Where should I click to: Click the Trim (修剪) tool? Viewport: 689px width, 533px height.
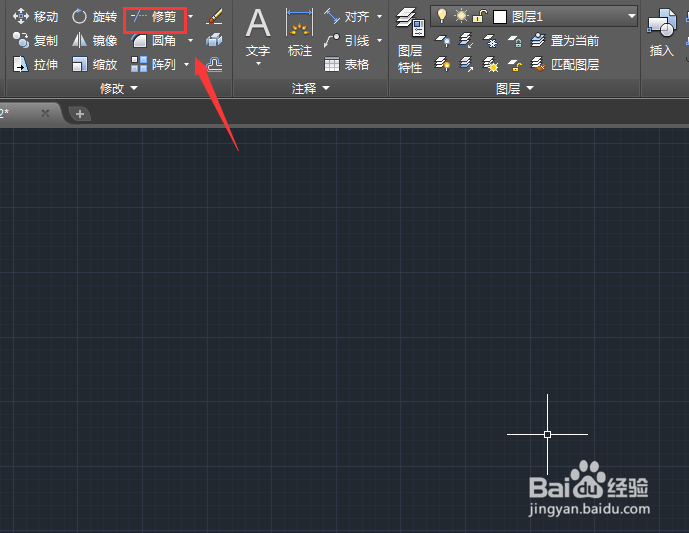coord(154,17)
